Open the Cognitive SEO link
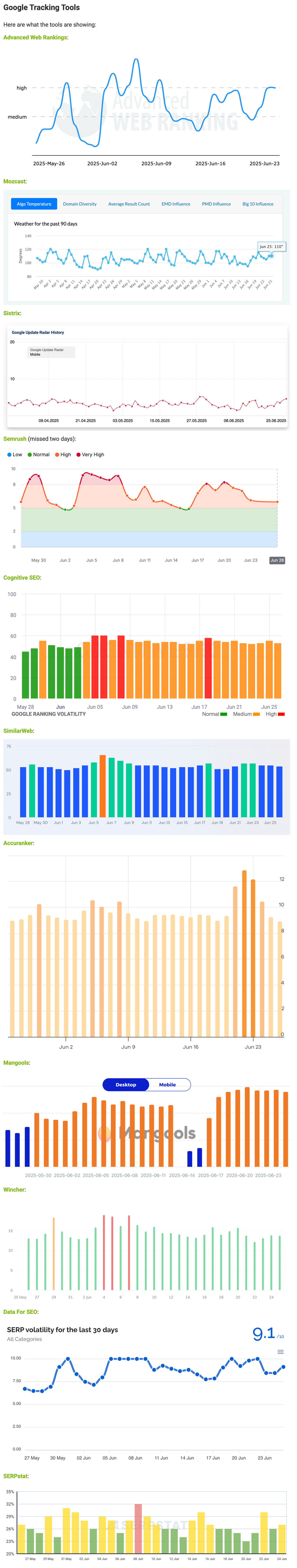The height and width of the screenshot is (1568, 297). click(22, 578)
